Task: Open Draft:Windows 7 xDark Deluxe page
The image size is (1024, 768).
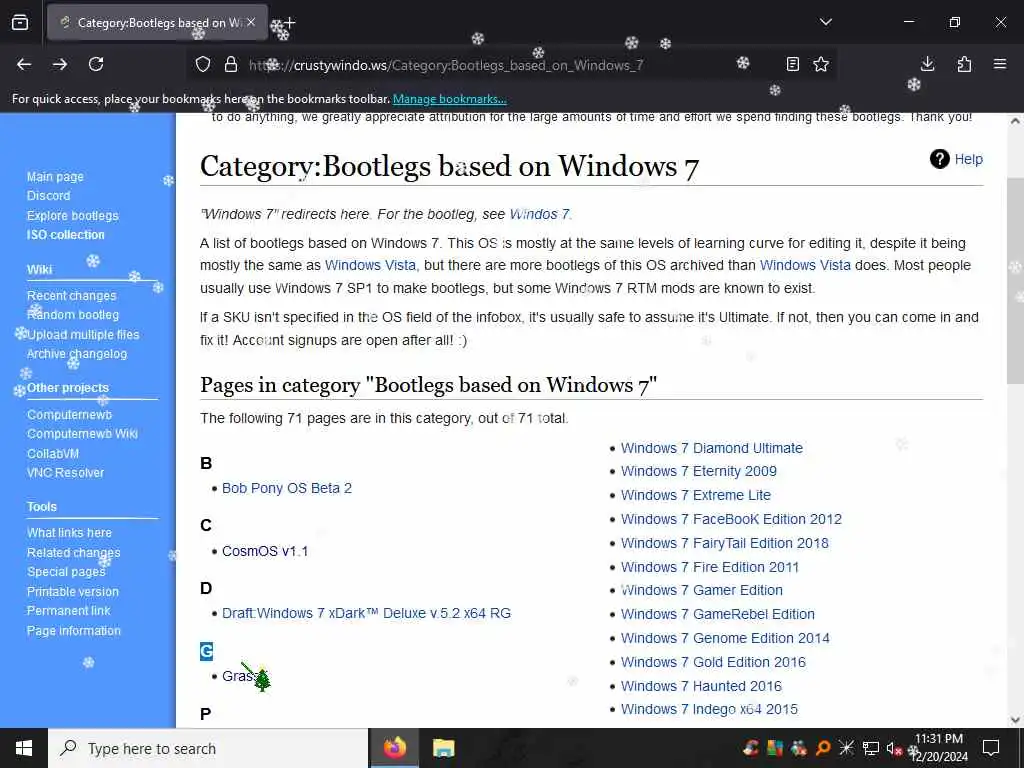Action: 366,613
